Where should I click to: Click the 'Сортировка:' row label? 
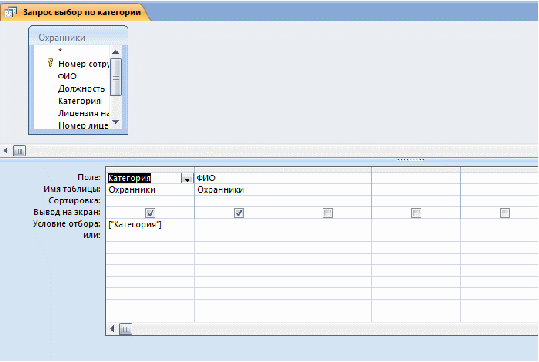tap(74, 200)
